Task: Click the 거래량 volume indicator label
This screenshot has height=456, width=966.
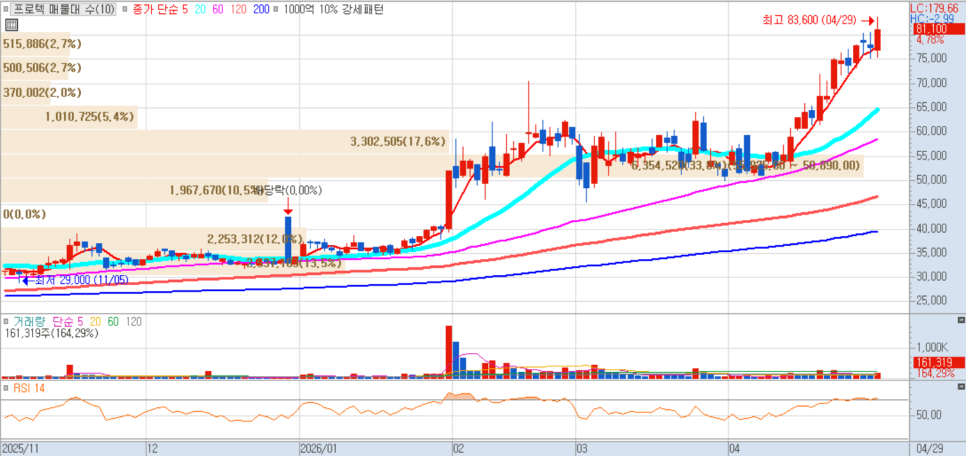Action: click(30, 322)
